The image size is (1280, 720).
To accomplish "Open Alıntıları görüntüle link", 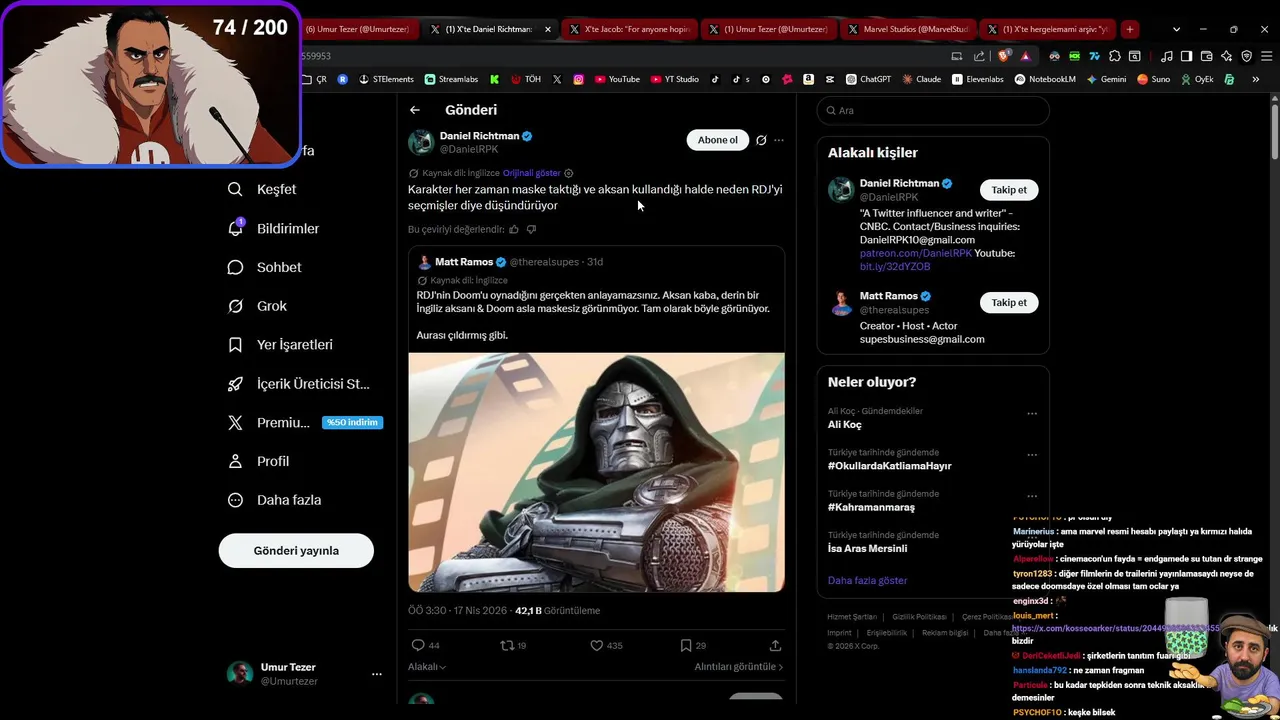I will 739,667.
